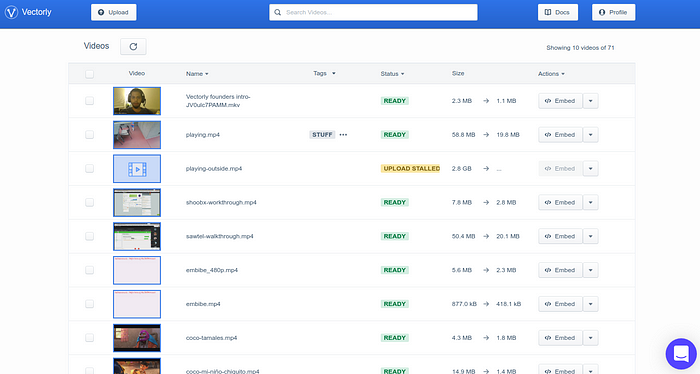Viewport: 700px width, 374px height.
Task: Click Embed for shoobx-workthrough.mp4
Action: coord(560,203)
